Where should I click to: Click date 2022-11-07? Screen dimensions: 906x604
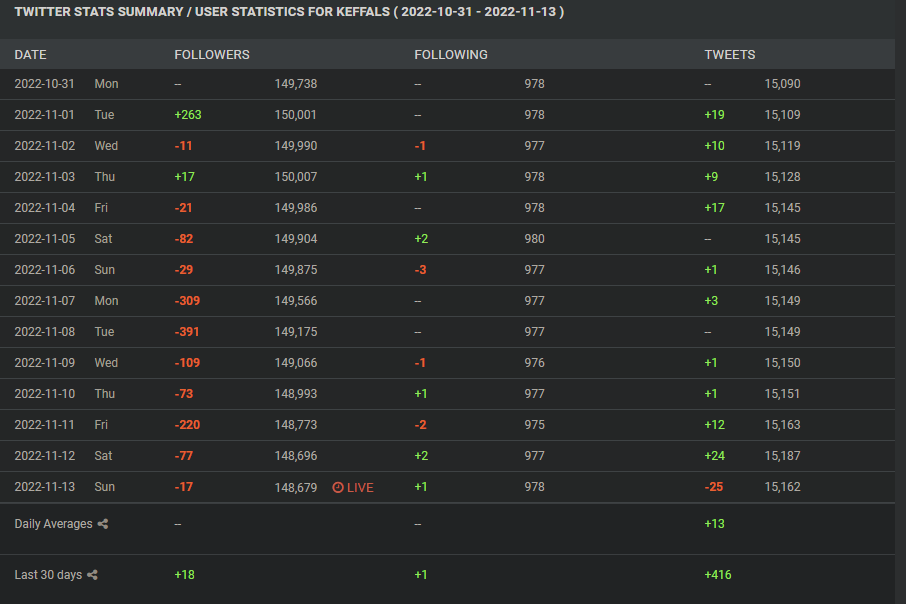coord(44,301)
